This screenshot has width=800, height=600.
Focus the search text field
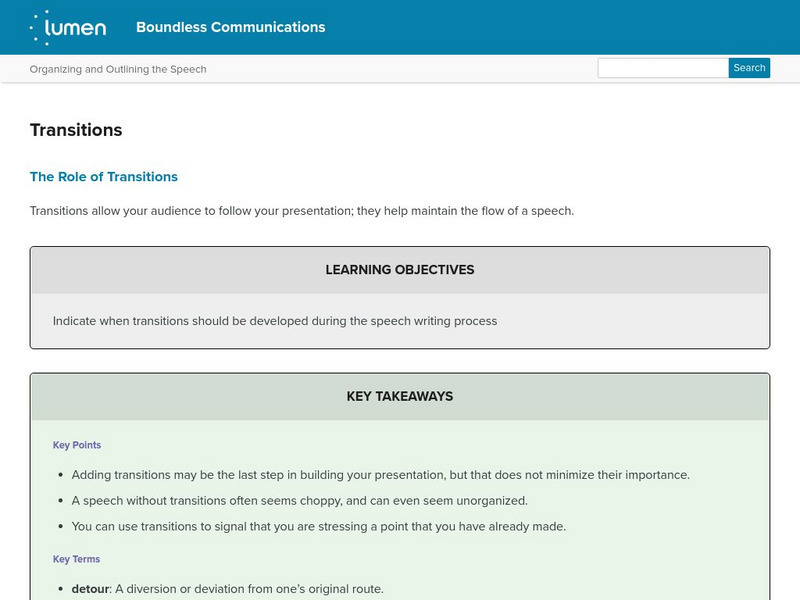(x=662, y=68)
